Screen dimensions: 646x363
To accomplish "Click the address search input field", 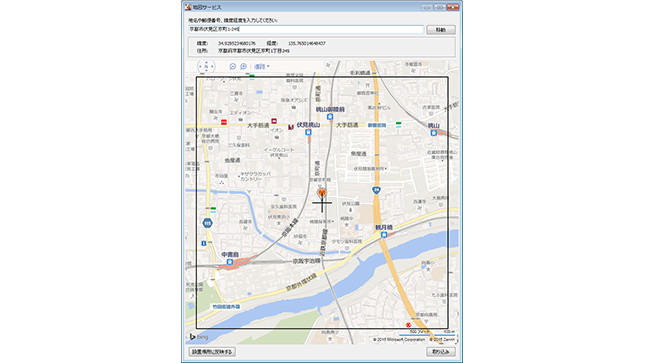I will [306, 29].
